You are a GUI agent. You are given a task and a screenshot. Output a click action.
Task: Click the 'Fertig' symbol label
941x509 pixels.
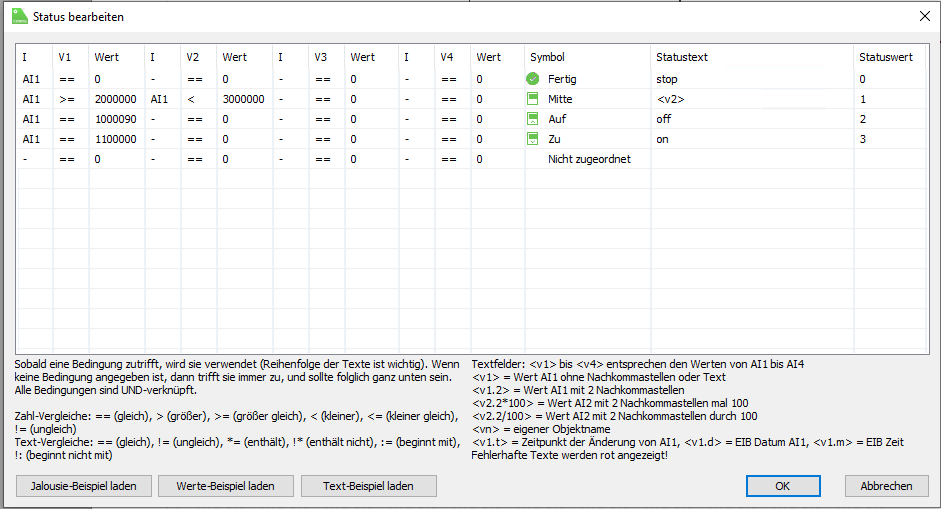pos(562,79)
